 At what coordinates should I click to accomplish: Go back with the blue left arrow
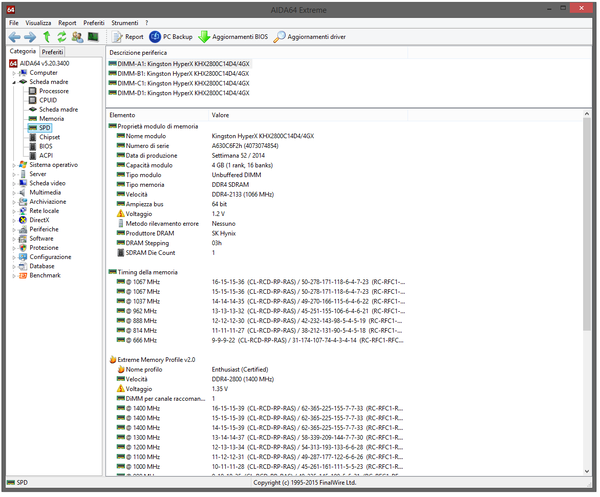point(15,37)
